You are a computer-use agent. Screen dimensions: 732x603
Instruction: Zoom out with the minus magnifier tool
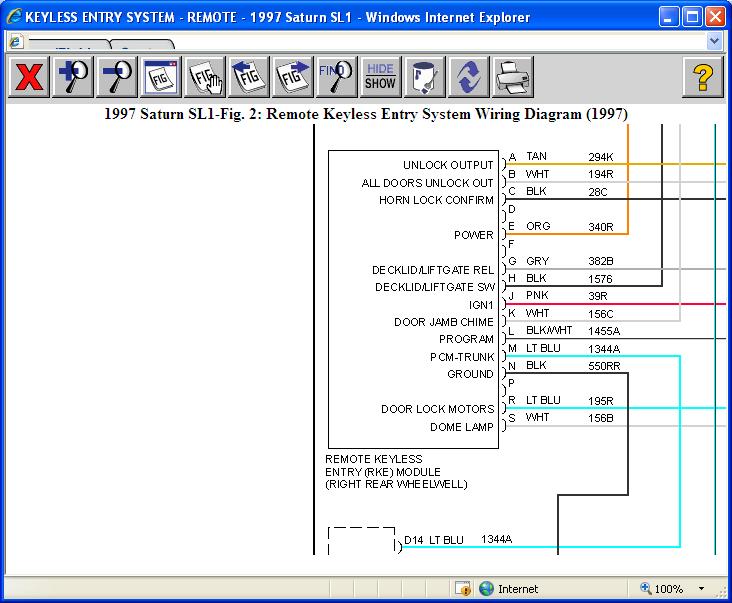[116, 77]
